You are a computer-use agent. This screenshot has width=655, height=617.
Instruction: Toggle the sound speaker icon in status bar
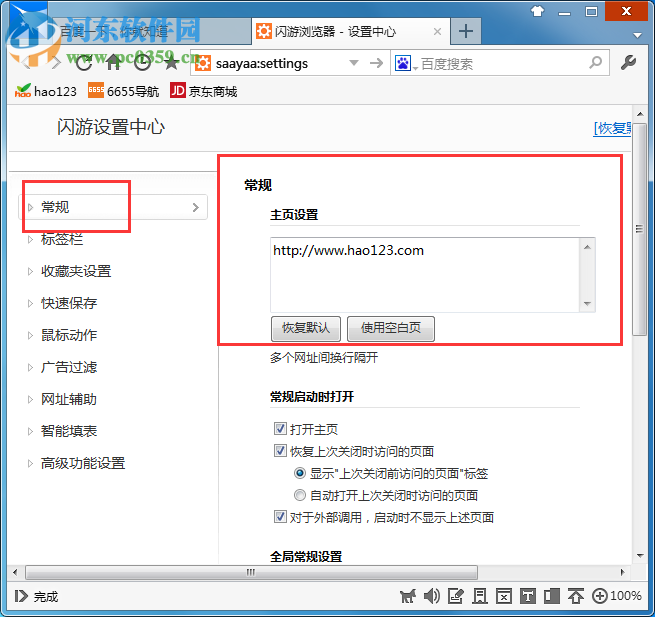(x=432, y=596)
